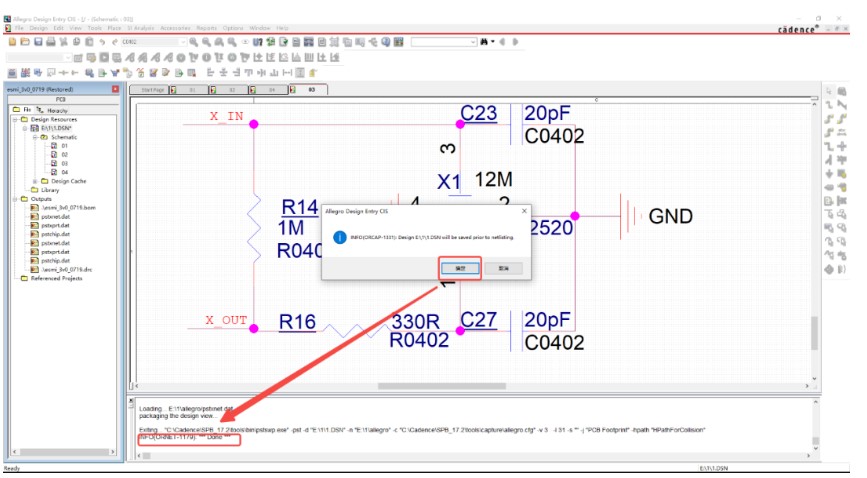This screenshot has width=867, height=478.
Task: Click the PCB header in project panel
Action: (x=61, y=100)
